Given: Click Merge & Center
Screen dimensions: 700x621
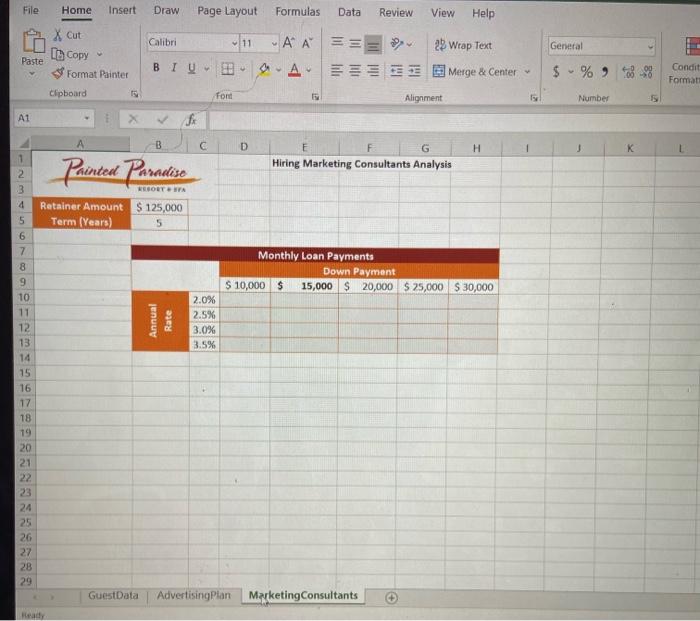Looking at the screenshot, I should click(x=475, y=71).
